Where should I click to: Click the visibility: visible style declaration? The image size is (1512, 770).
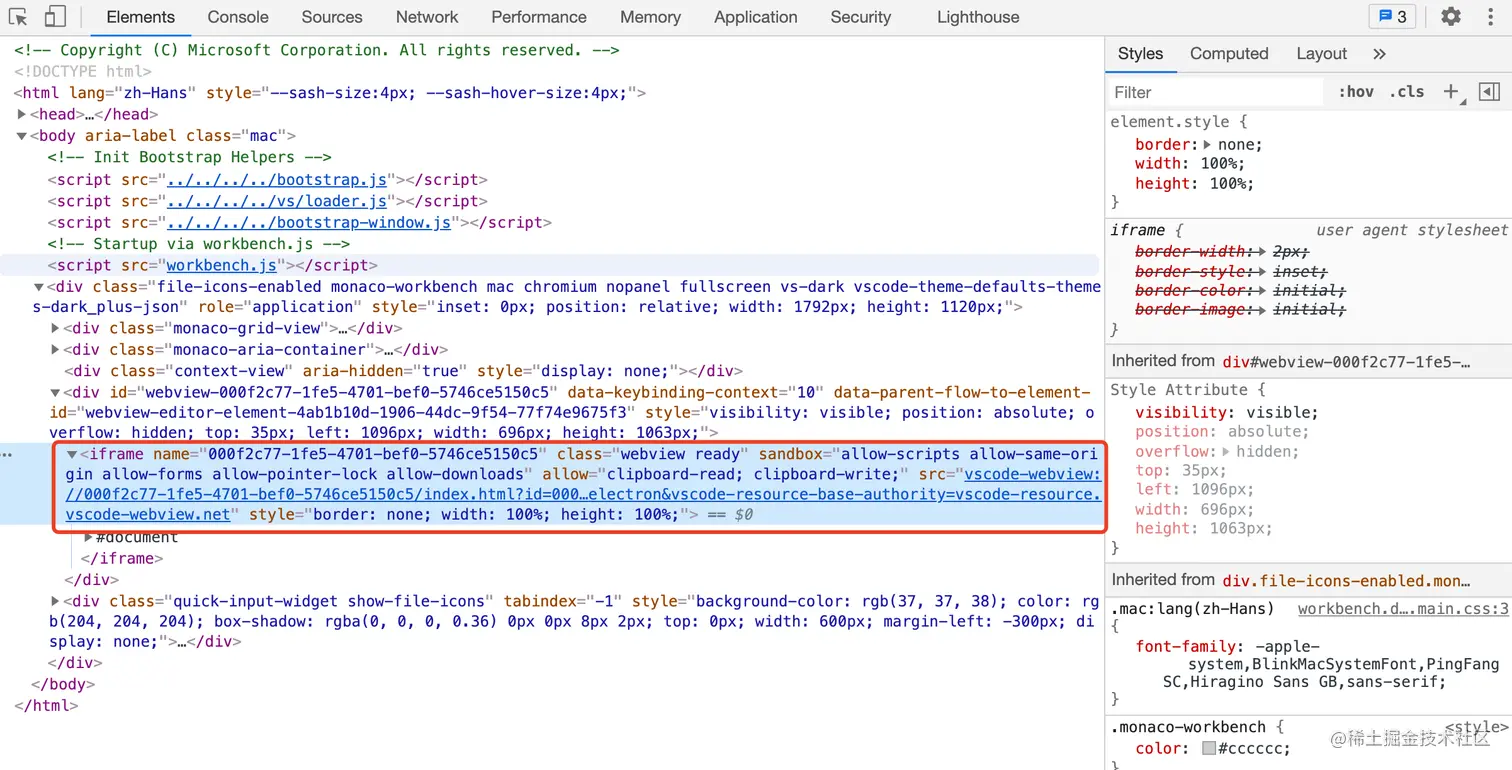pos(1227,413)
